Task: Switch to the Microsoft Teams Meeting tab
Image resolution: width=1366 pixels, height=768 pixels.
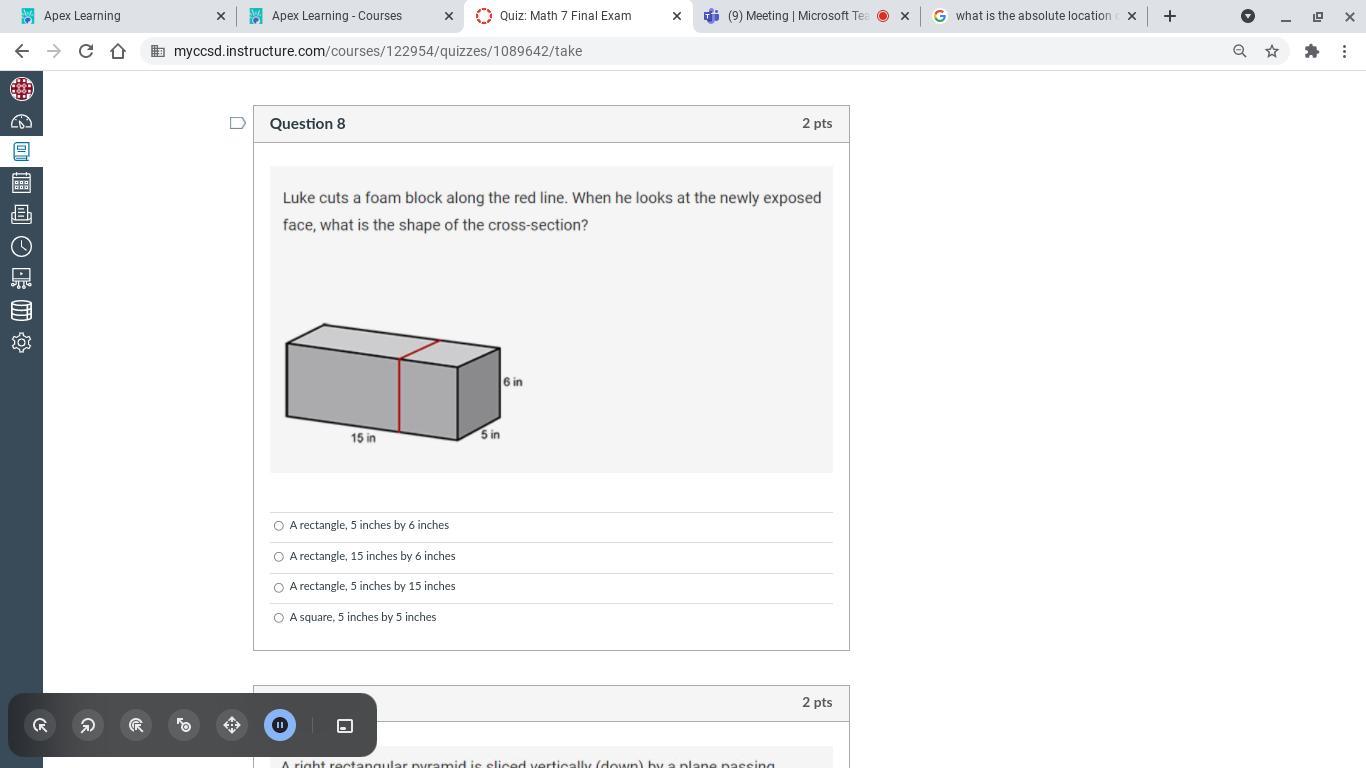Action: click(x=807, y=16)
